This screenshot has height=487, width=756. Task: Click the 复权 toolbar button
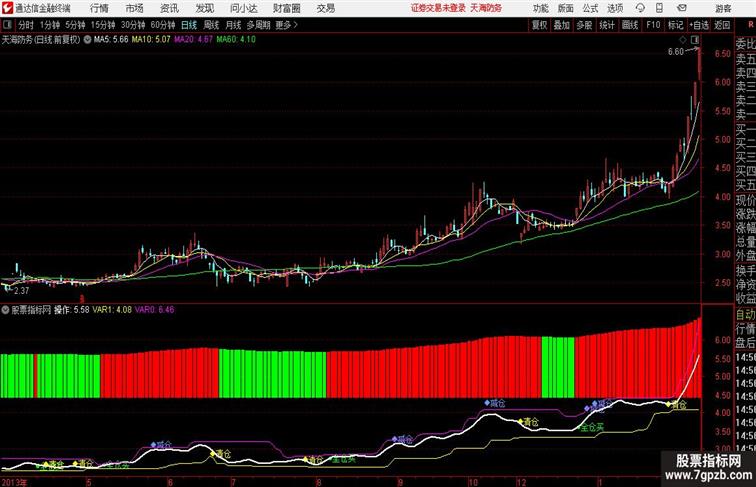coord(540,25)
